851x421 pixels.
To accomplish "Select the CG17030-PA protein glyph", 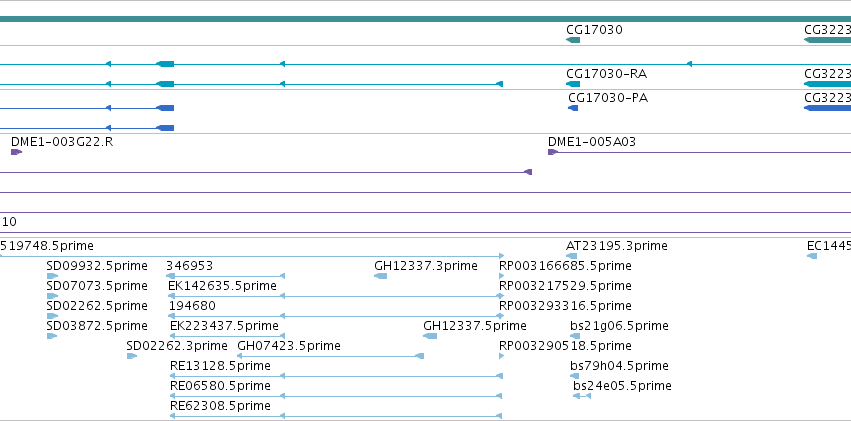I will [x=573, y=109].
